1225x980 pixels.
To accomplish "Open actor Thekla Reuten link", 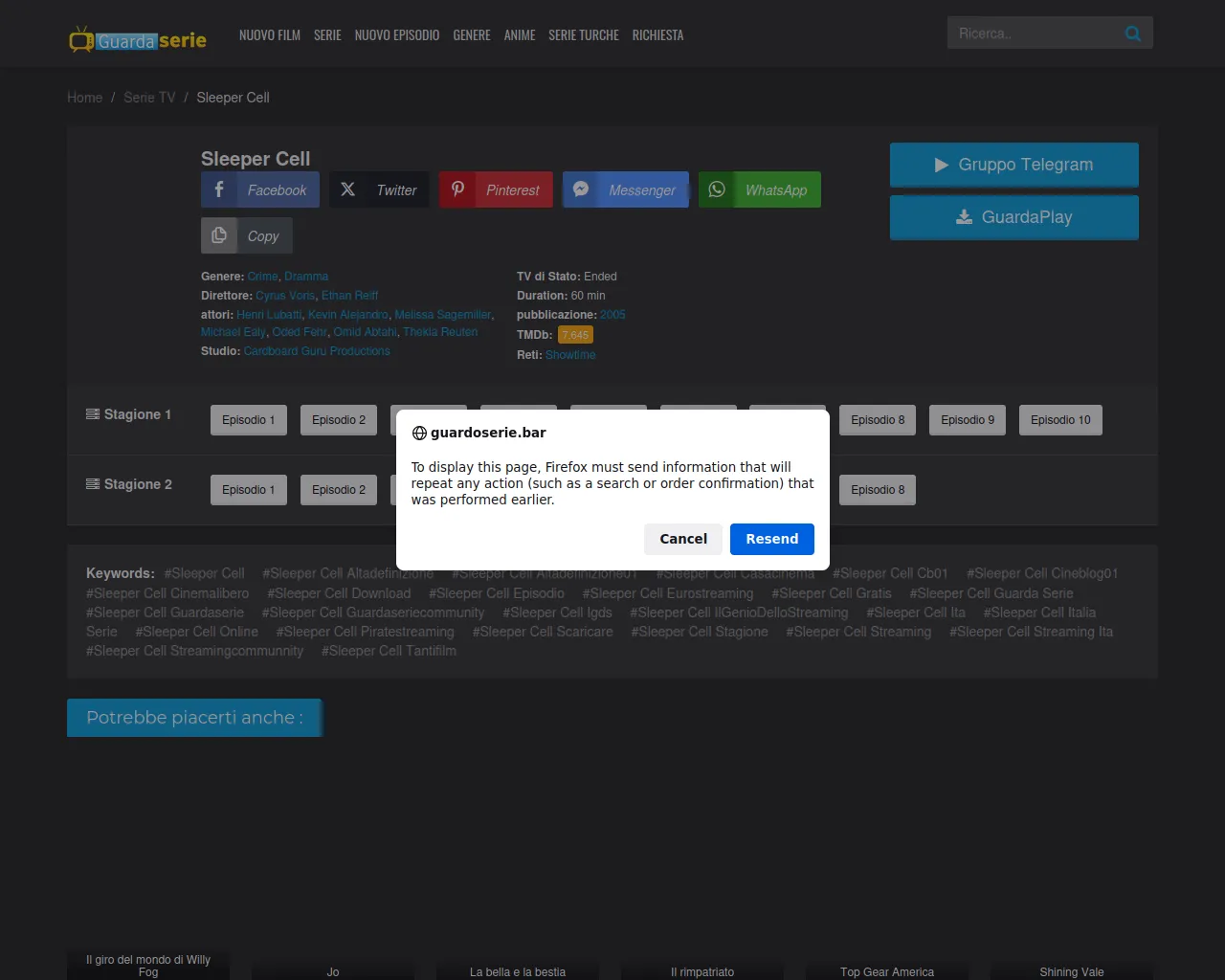I will click(x=440, y=332).
